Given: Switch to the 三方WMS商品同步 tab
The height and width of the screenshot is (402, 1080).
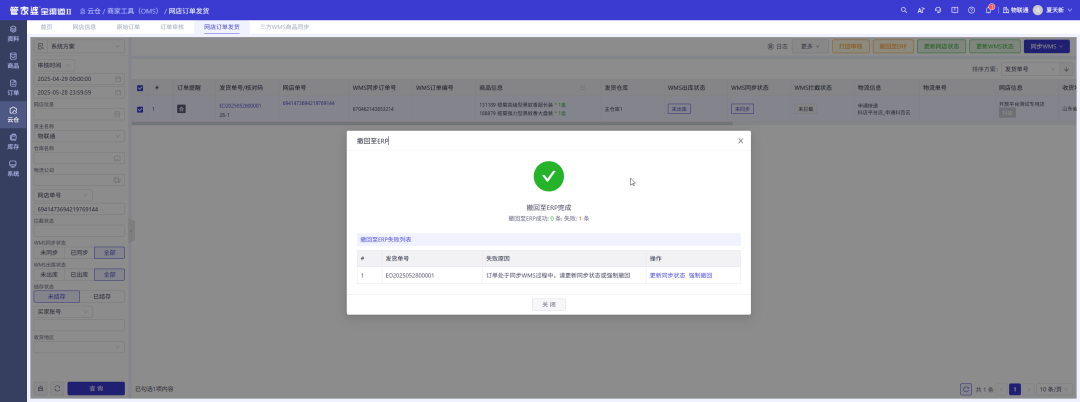Looking at the screenshot, I should pos(284,27).
